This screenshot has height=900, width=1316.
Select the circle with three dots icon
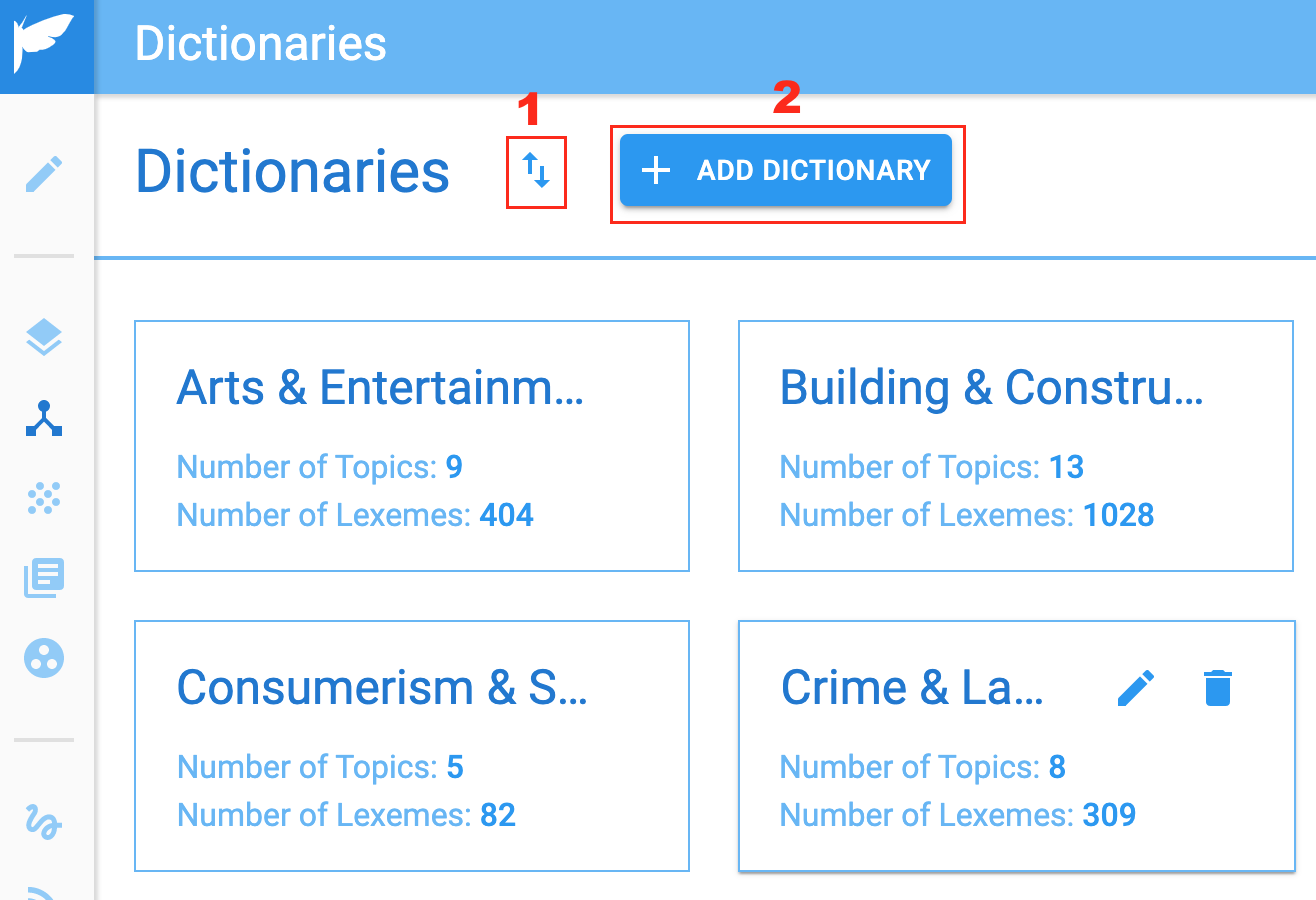pos(44,657)
